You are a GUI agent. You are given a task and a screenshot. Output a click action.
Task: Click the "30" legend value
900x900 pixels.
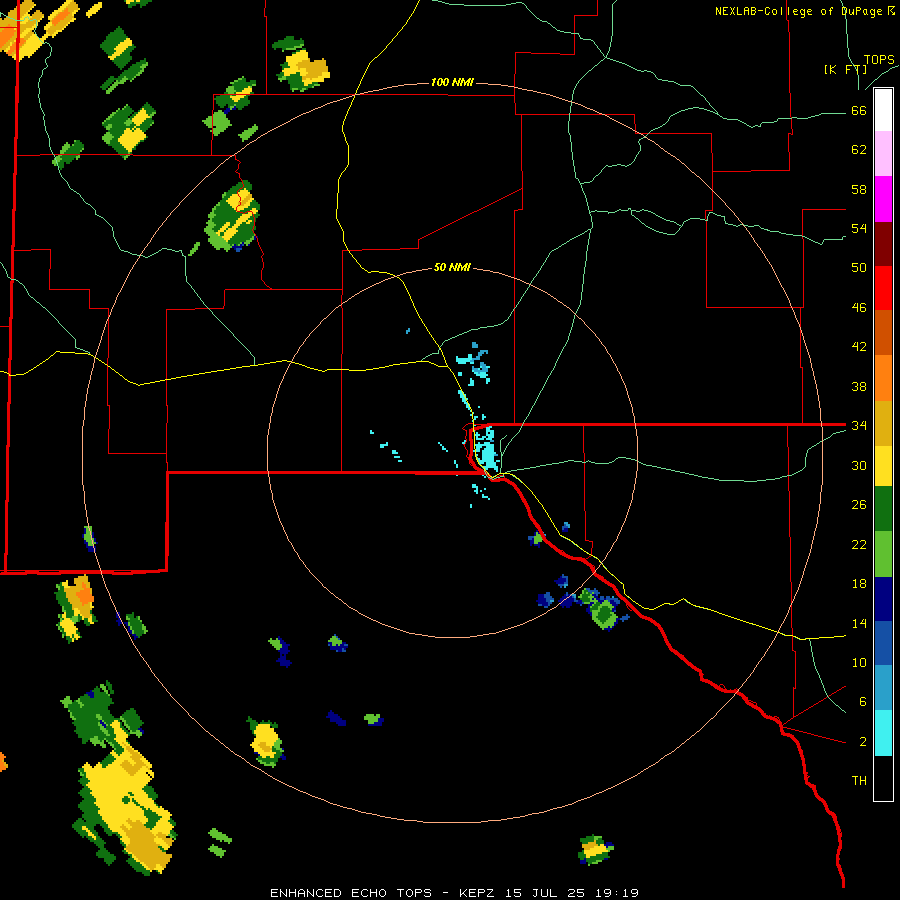point(859,465)
